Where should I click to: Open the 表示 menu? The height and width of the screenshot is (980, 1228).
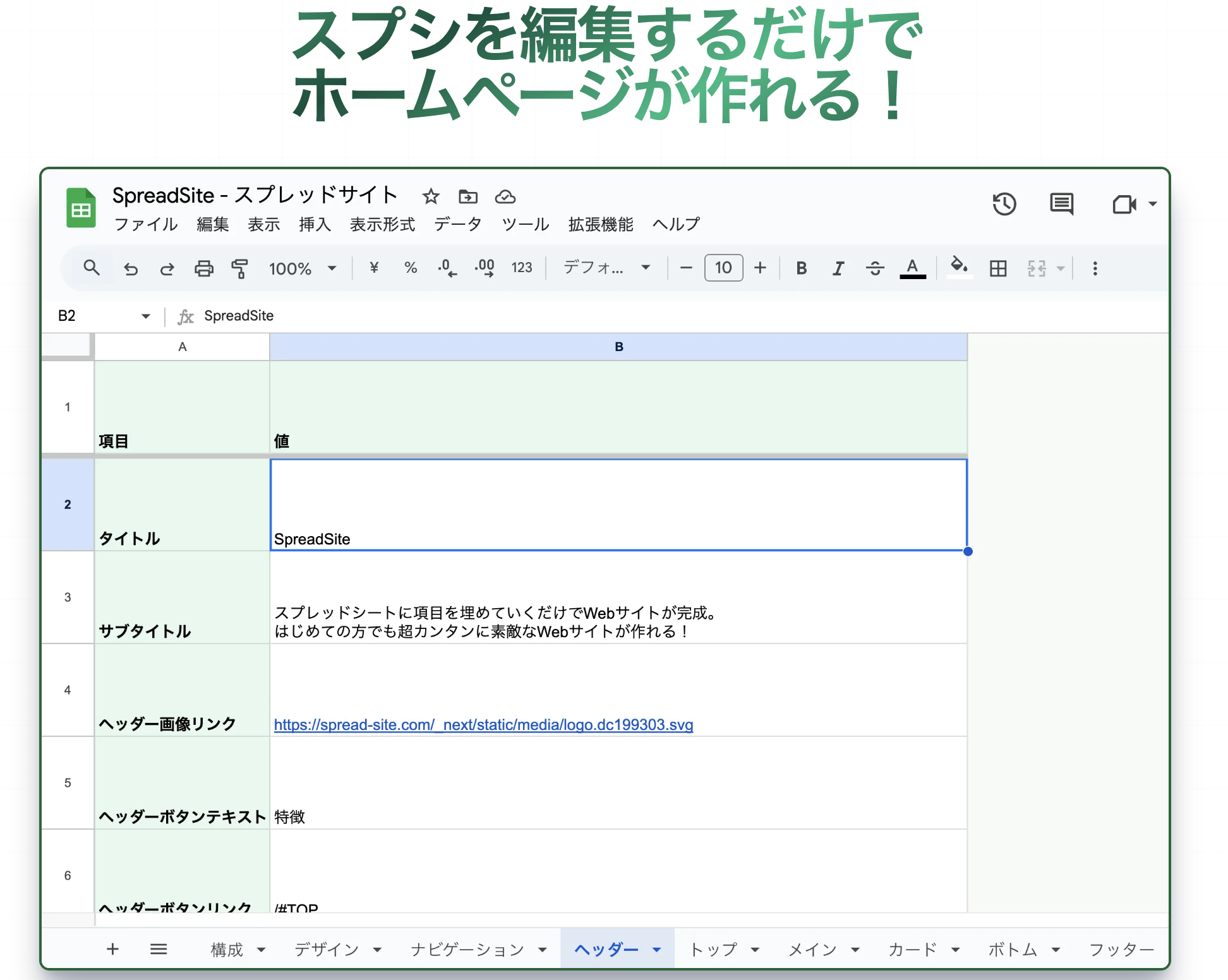point(263,224)
